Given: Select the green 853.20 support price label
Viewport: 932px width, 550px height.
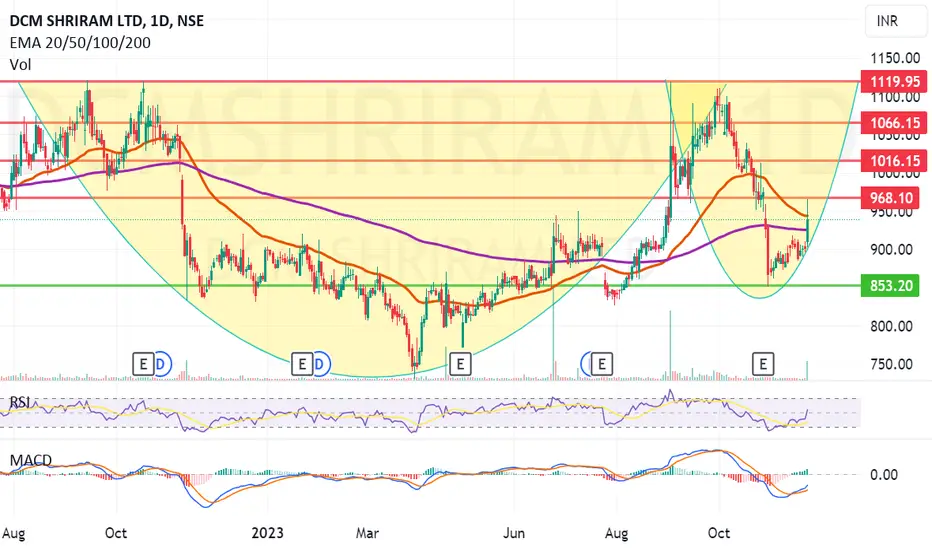Looking at the screenshot, I should tap(890, 285).
